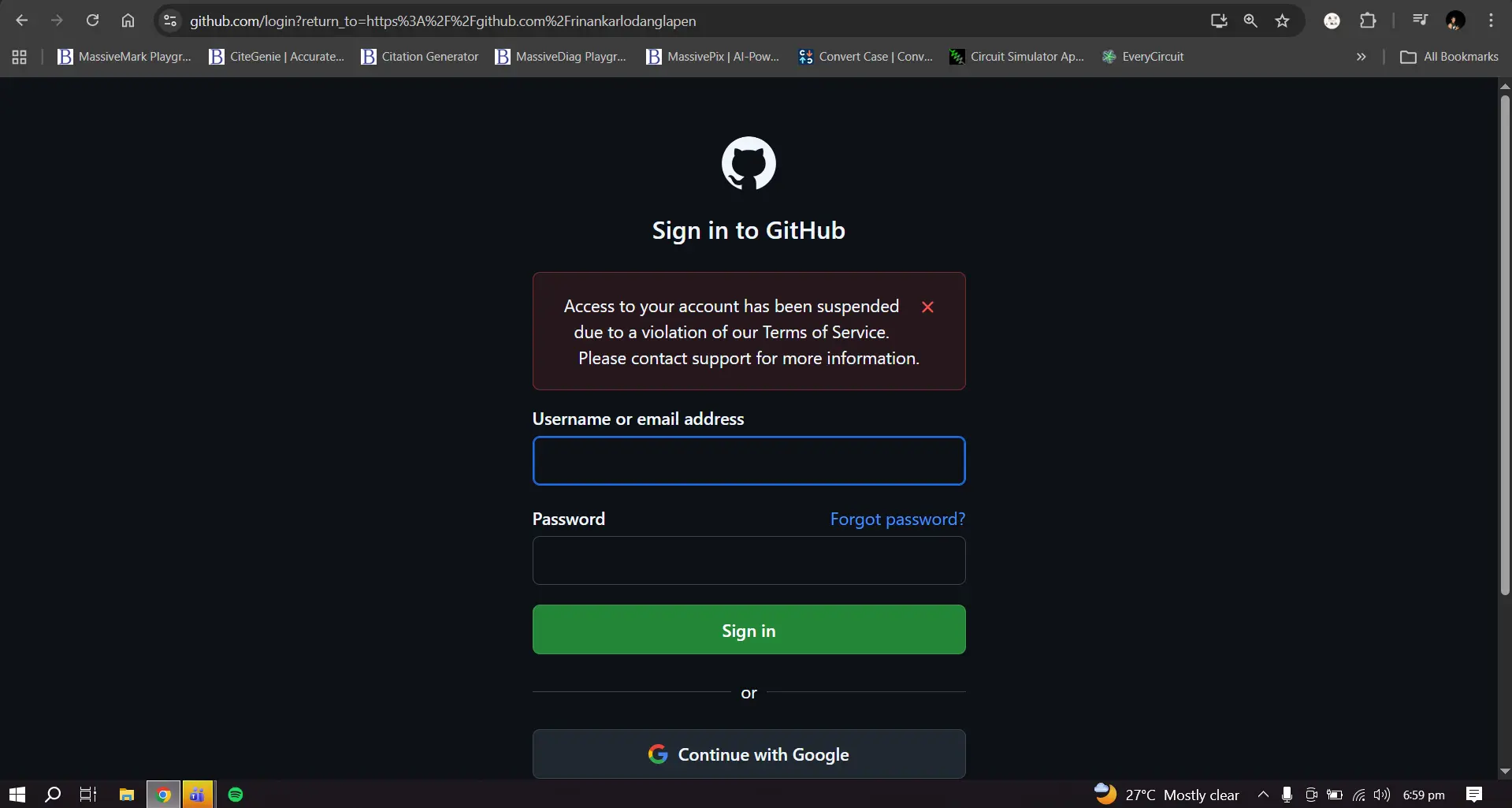1512x808 pixels.
Task: Expand hidden bookmarks chevron
Action: pos(1361,57)
